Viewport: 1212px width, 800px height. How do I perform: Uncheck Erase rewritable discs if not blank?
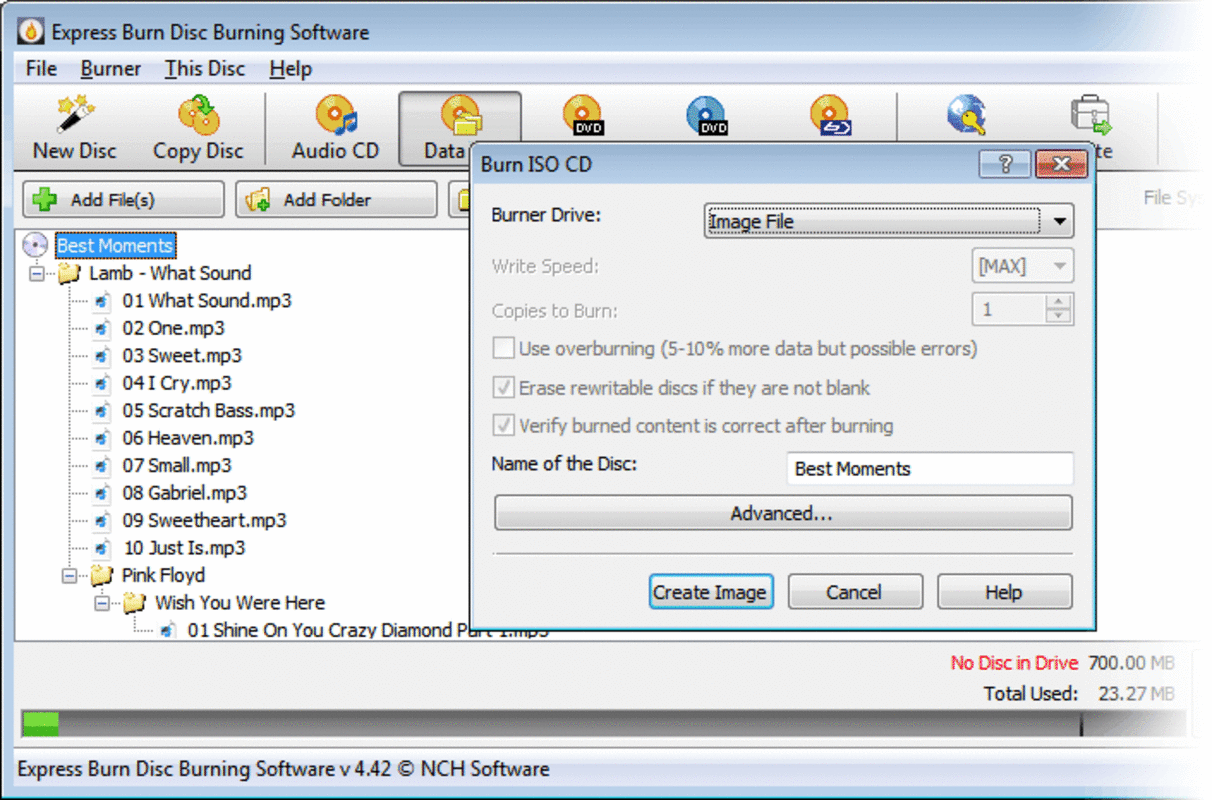(x=504, y=388)
